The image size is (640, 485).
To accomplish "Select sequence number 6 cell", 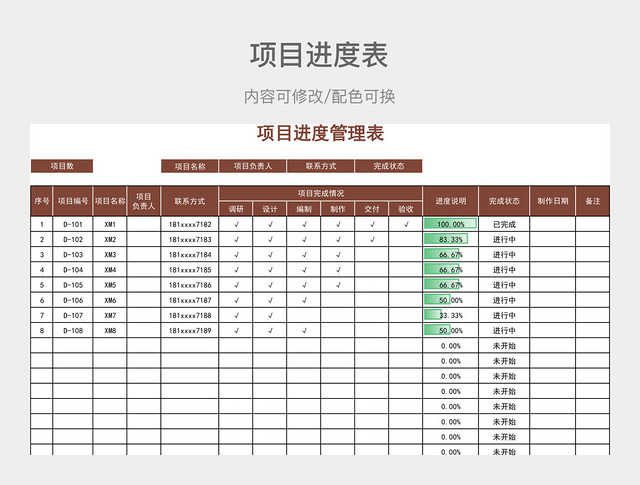I will [x=42, y=300].
